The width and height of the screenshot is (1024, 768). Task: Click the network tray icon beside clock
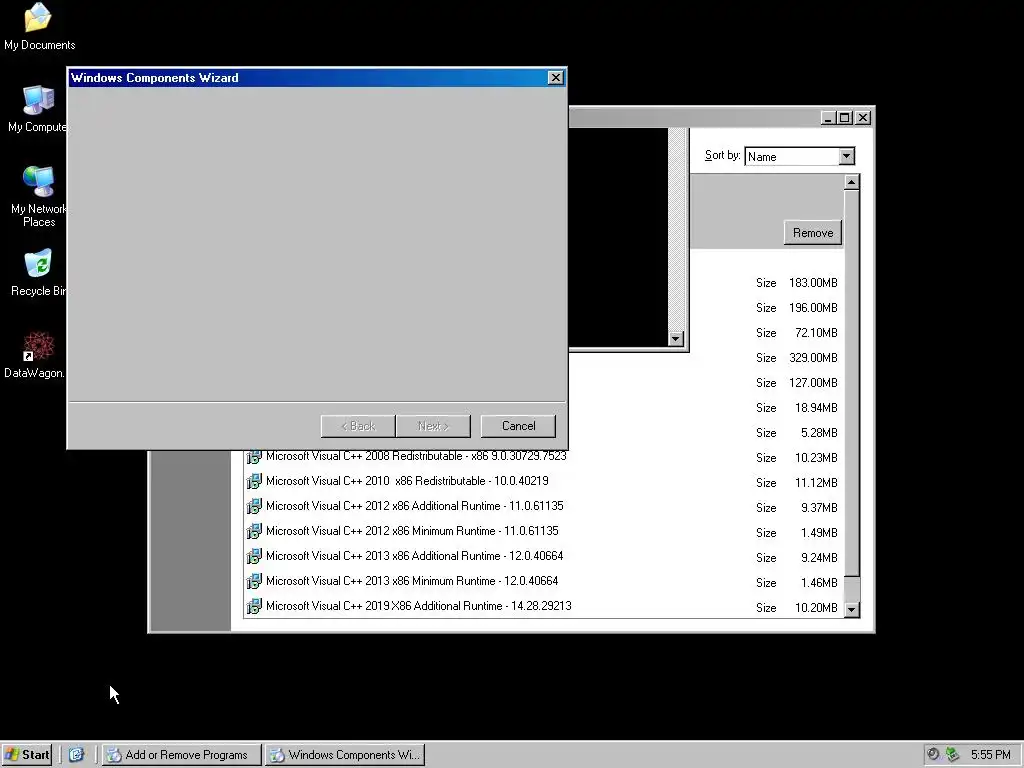(953, 754)
